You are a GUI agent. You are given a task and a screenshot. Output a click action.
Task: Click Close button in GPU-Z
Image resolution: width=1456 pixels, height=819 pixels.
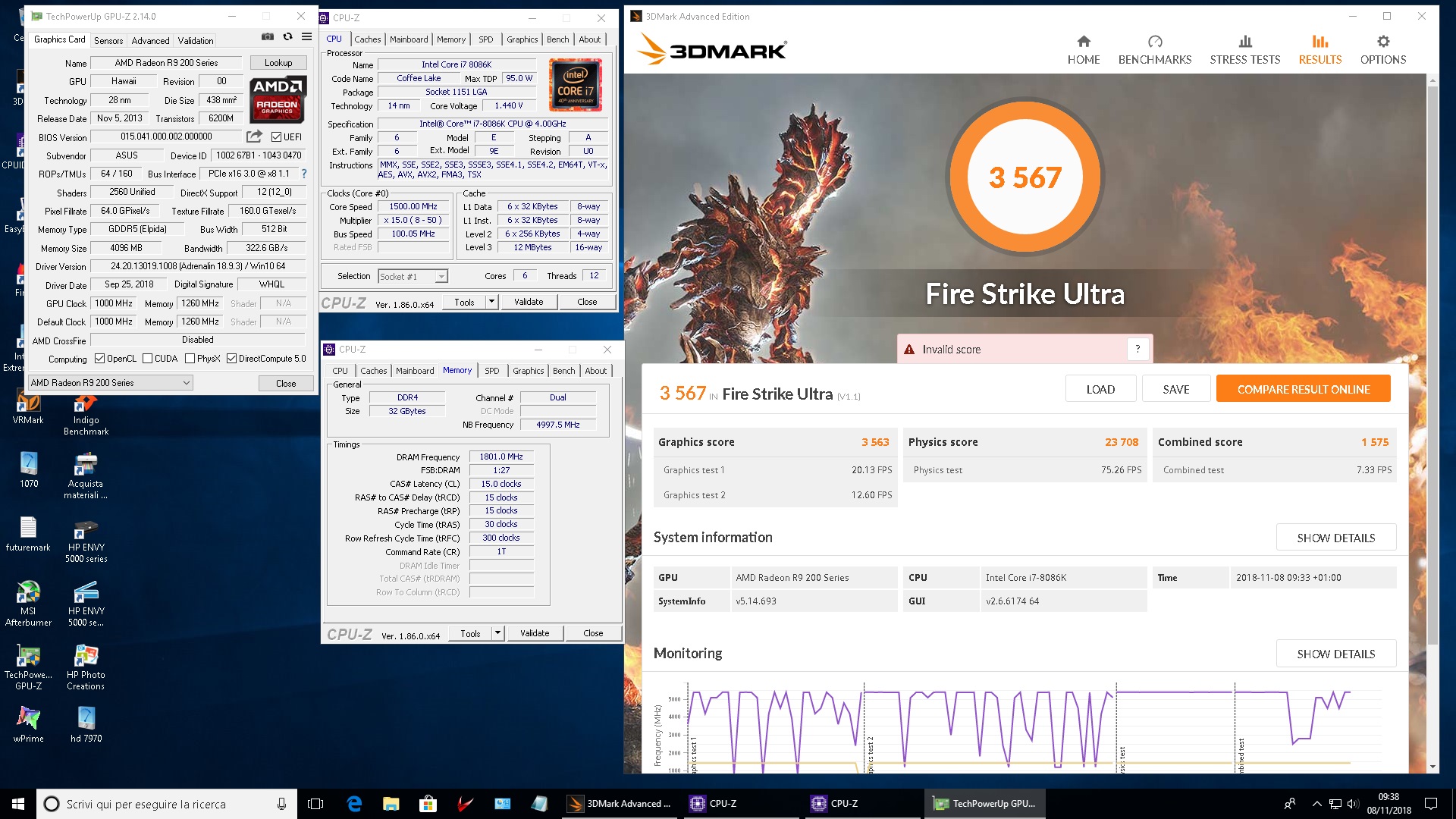pyautogui.click(x=286, y=383)
